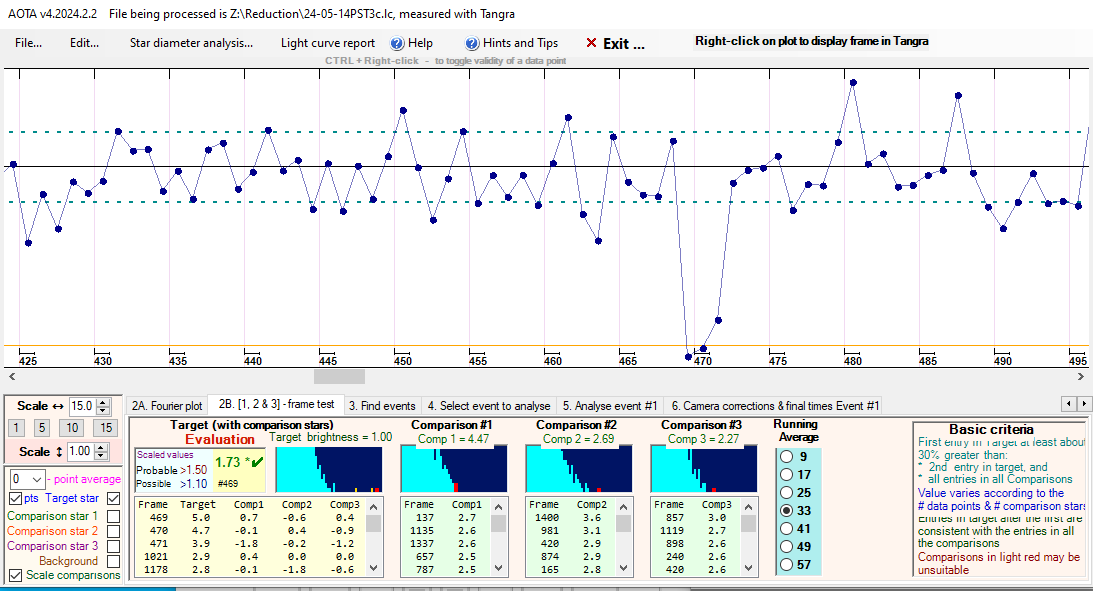Enable the Comparison star 2 checkbox
The height and width of the screenshot is (591, 1093).
pyautogui.click(x=114, y=531)
